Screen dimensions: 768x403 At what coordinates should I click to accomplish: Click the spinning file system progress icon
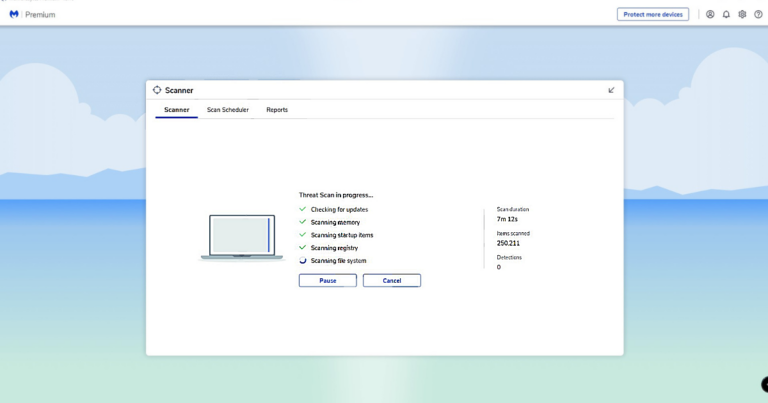click(303, 260)
